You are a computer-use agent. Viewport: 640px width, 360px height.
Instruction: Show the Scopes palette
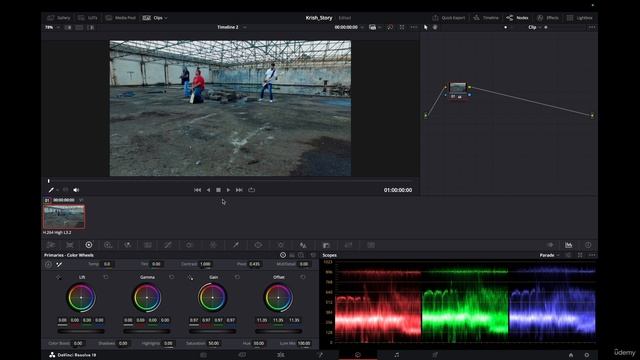569,245
